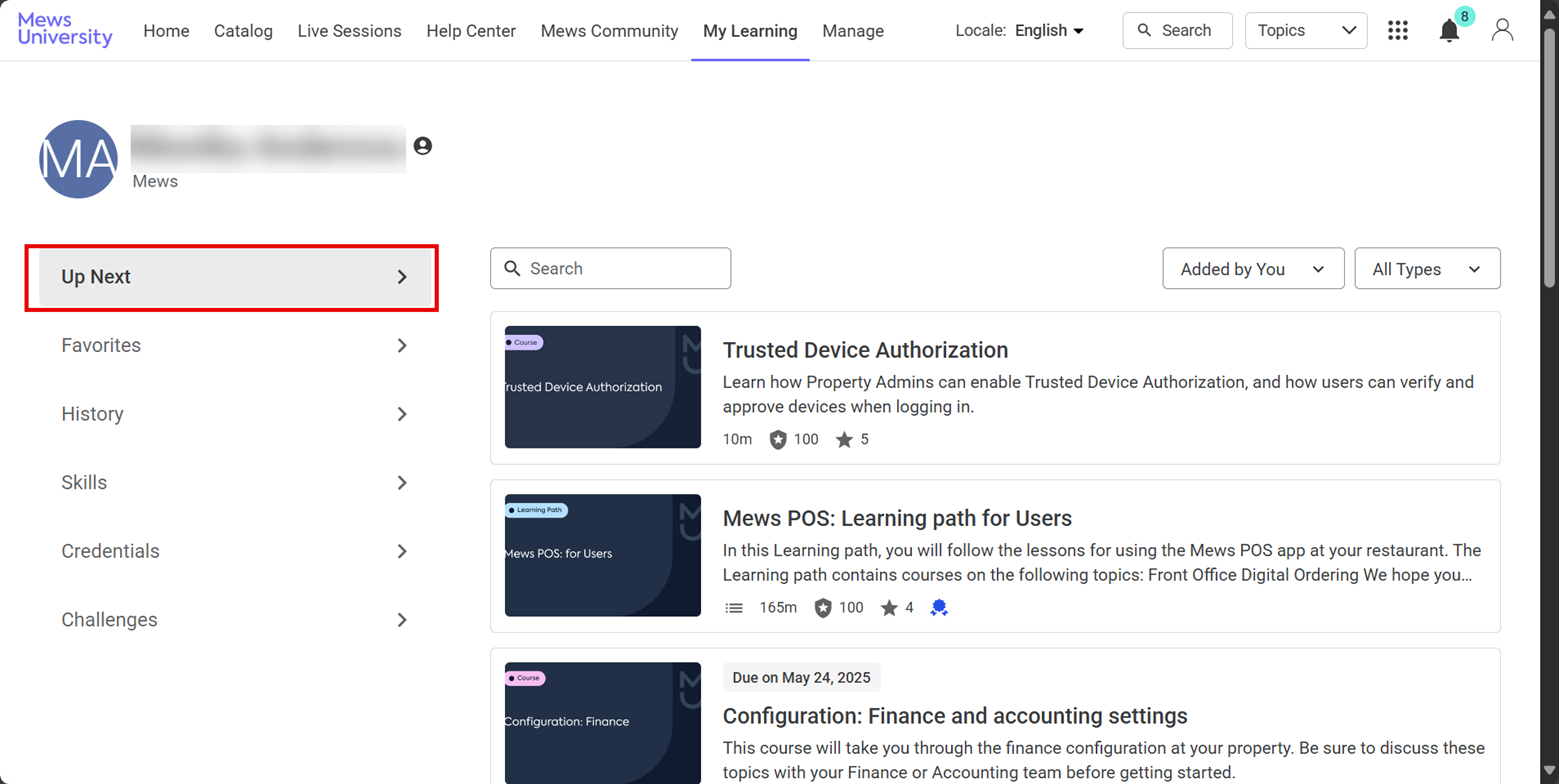Image resolution: width=1559 pixels, height=784 pixels.
Task: Open Mews Community in the navigation
Action: tap(609, 31)
